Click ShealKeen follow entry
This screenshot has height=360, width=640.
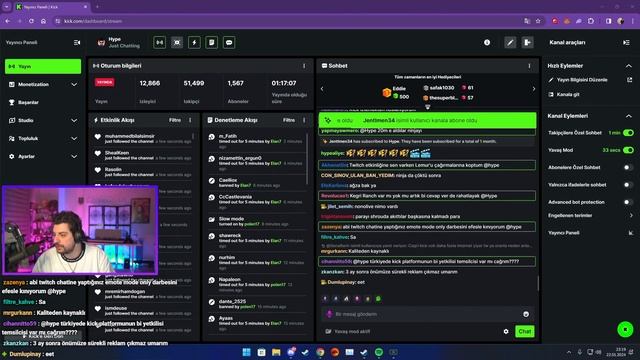click(x=143, y=155)
